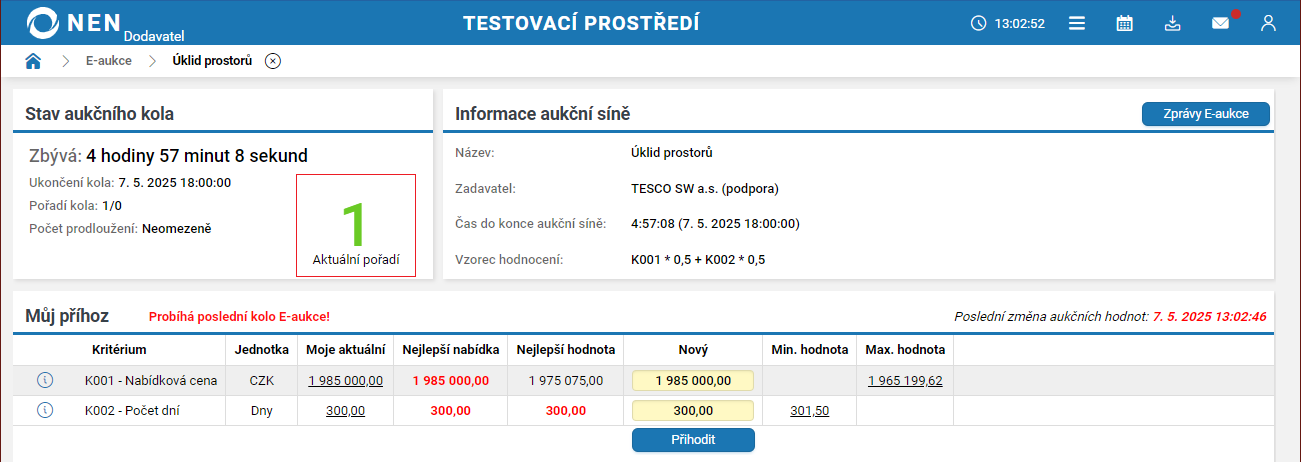The height and width of the screenshot is (462, 1301).
Task: Open the hamburger menu icon
Action: point(1077,23)
